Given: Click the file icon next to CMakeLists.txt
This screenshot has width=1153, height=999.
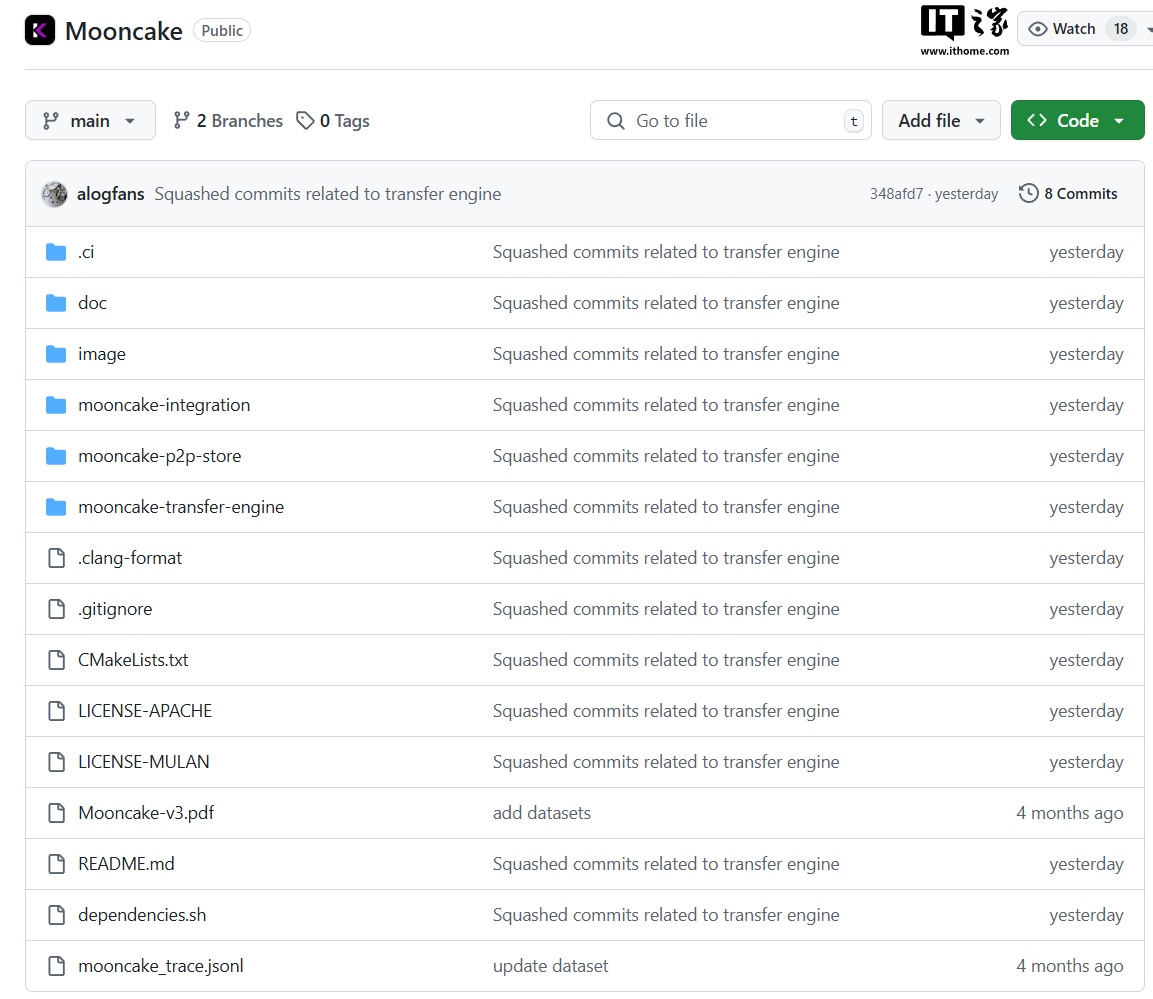Looking at the screenshot, I should tap(56, 660).
